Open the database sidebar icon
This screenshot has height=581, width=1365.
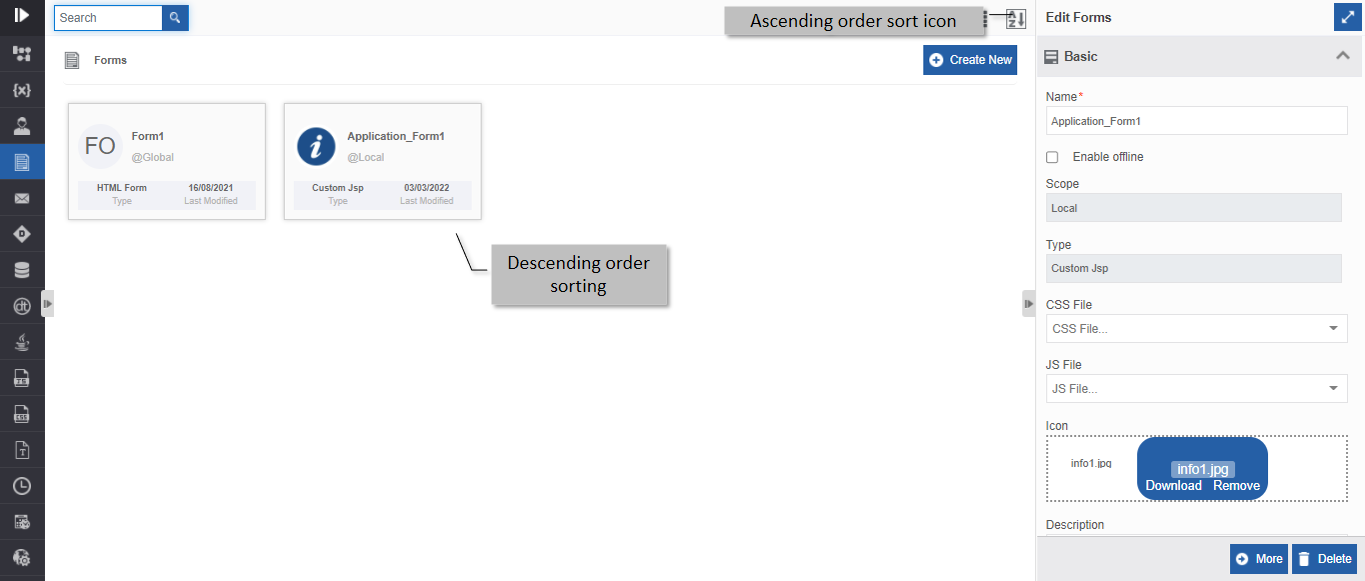(22, 270)
